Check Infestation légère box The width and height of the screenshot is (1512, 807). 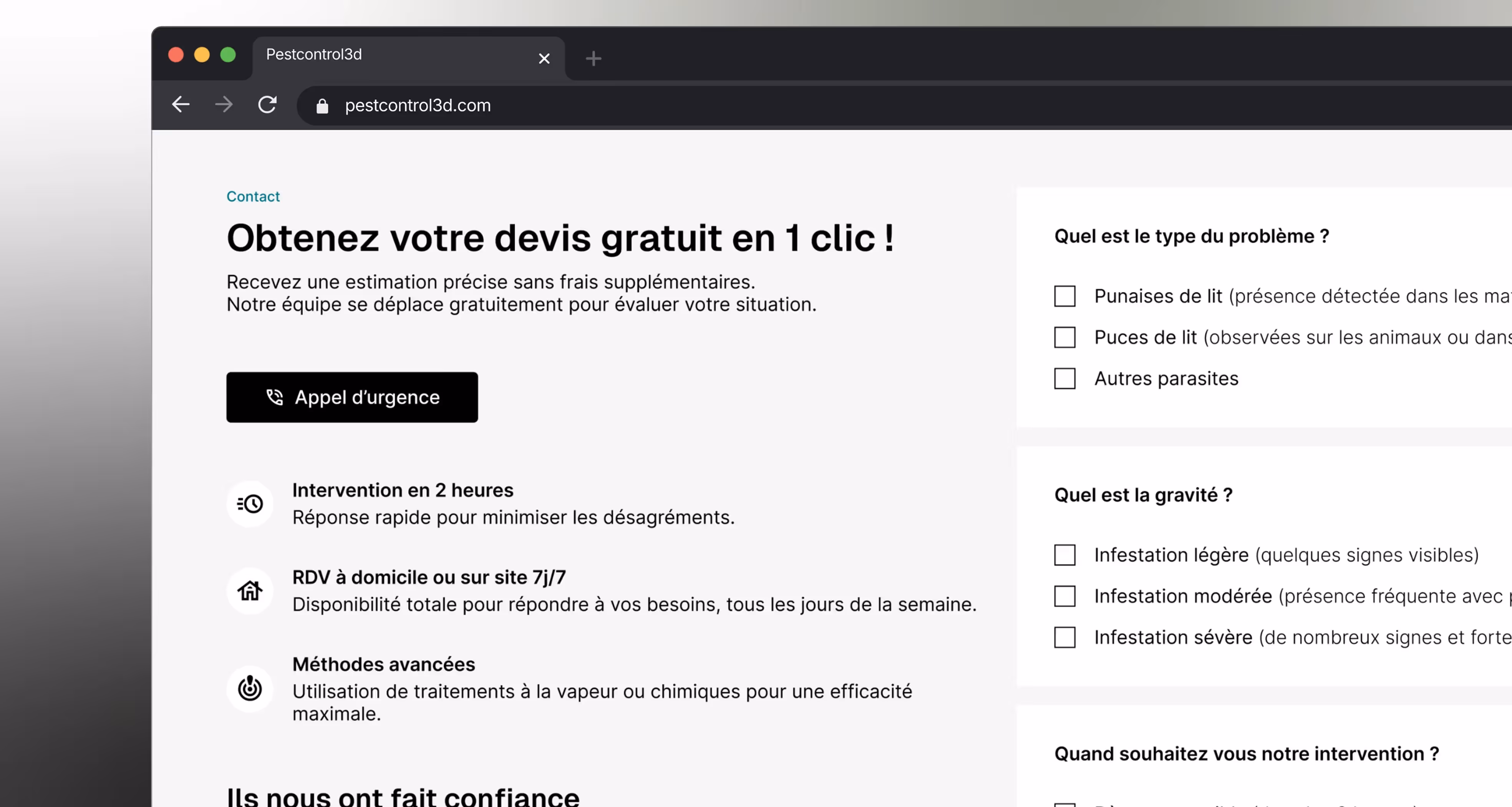[x=1065, y=555]
